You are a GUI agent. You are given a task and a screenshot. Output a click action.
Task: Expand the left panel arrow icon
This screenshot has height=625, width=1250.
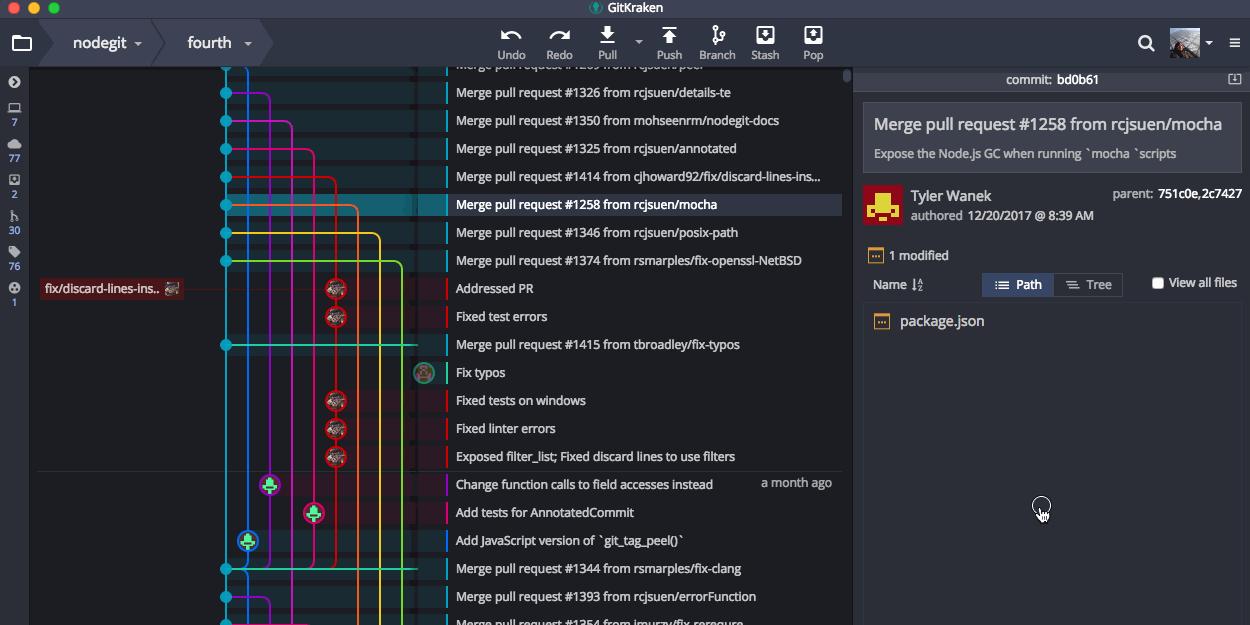(14, 82)
